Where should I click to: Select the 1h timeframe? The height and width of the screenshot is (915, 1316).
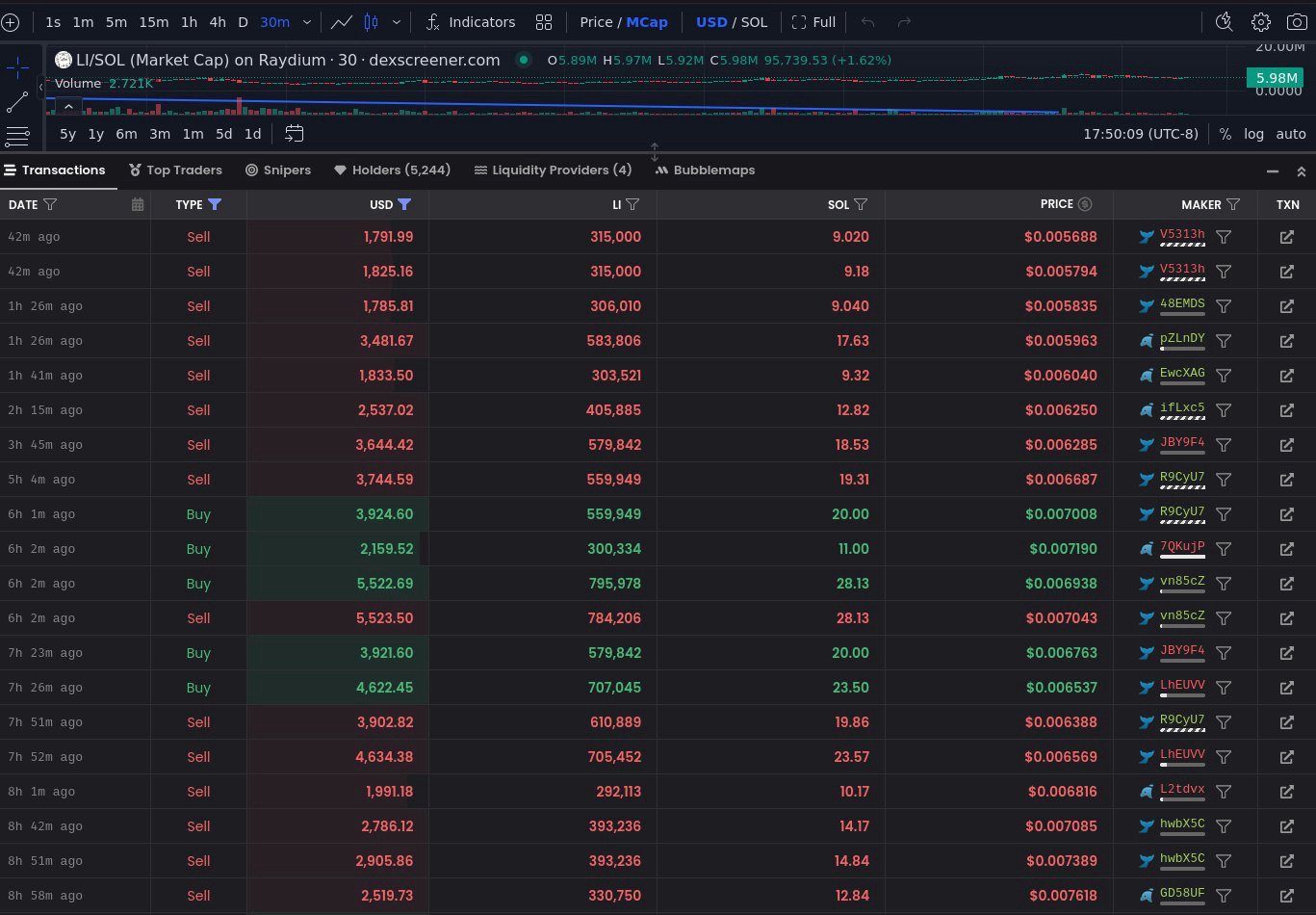click(x=189, y=22)
